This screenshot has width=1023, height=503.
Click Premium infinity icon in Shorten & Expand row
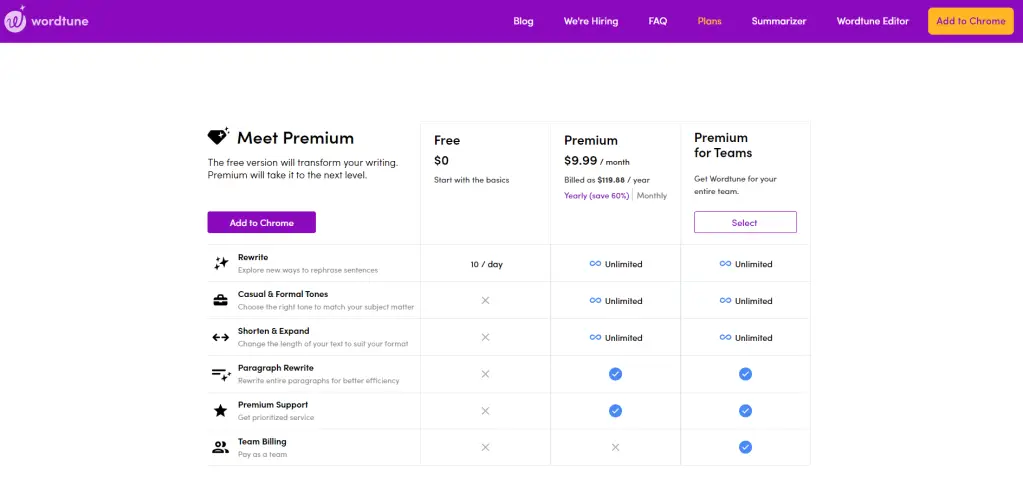coord(595,337)
